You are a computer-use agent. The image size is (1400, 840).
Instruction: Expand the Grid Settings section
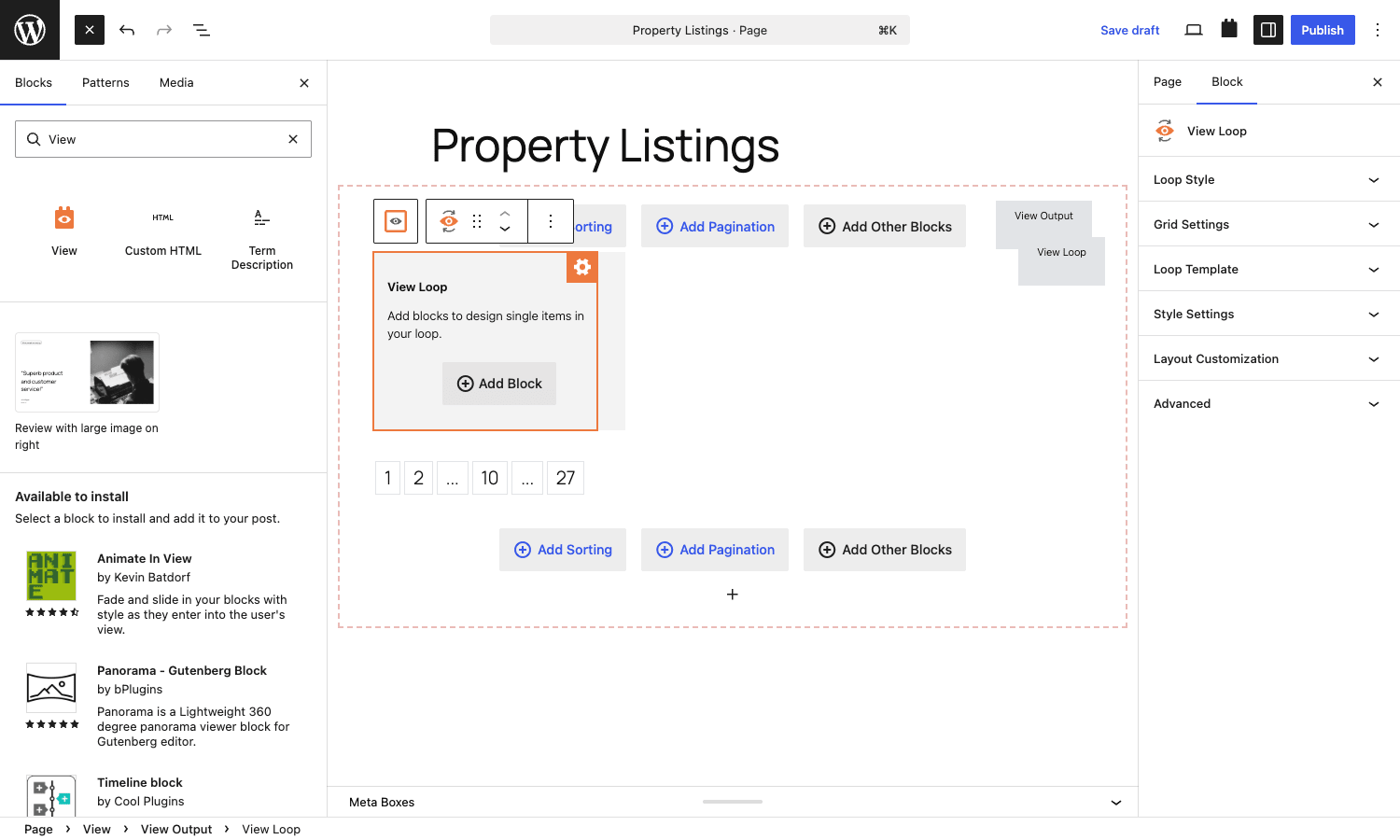point(1269,224)
